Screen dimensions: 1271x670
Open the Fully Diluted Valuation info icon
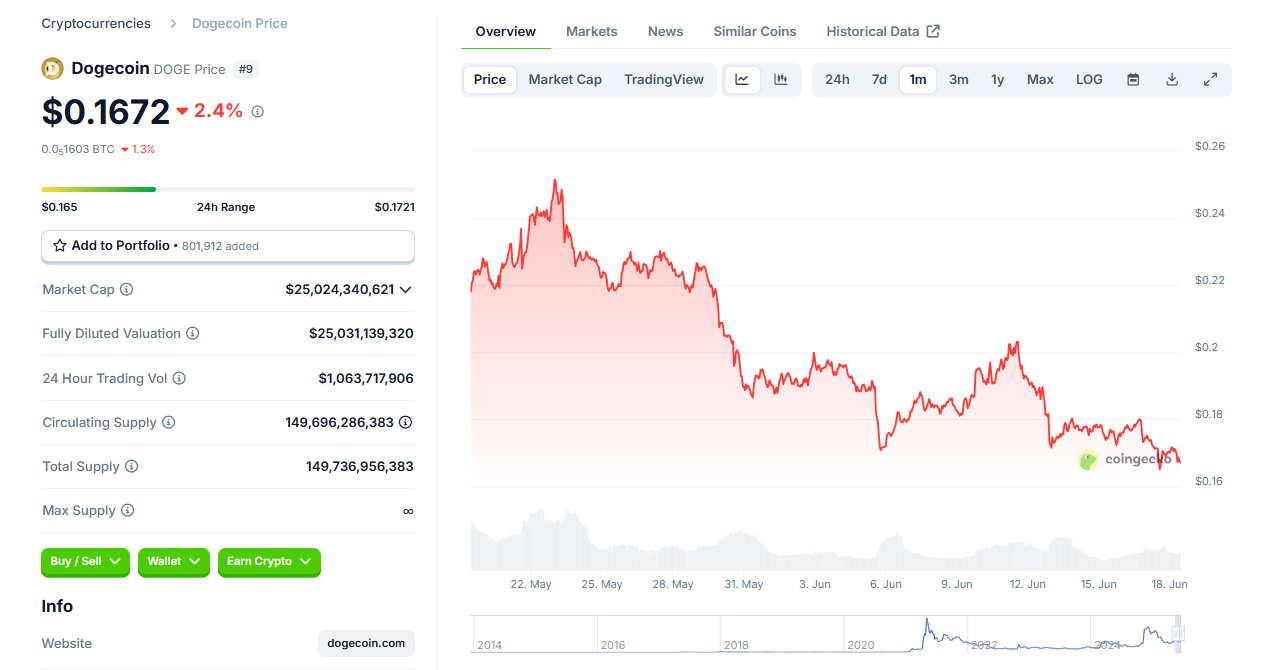[x=192, y=333]
